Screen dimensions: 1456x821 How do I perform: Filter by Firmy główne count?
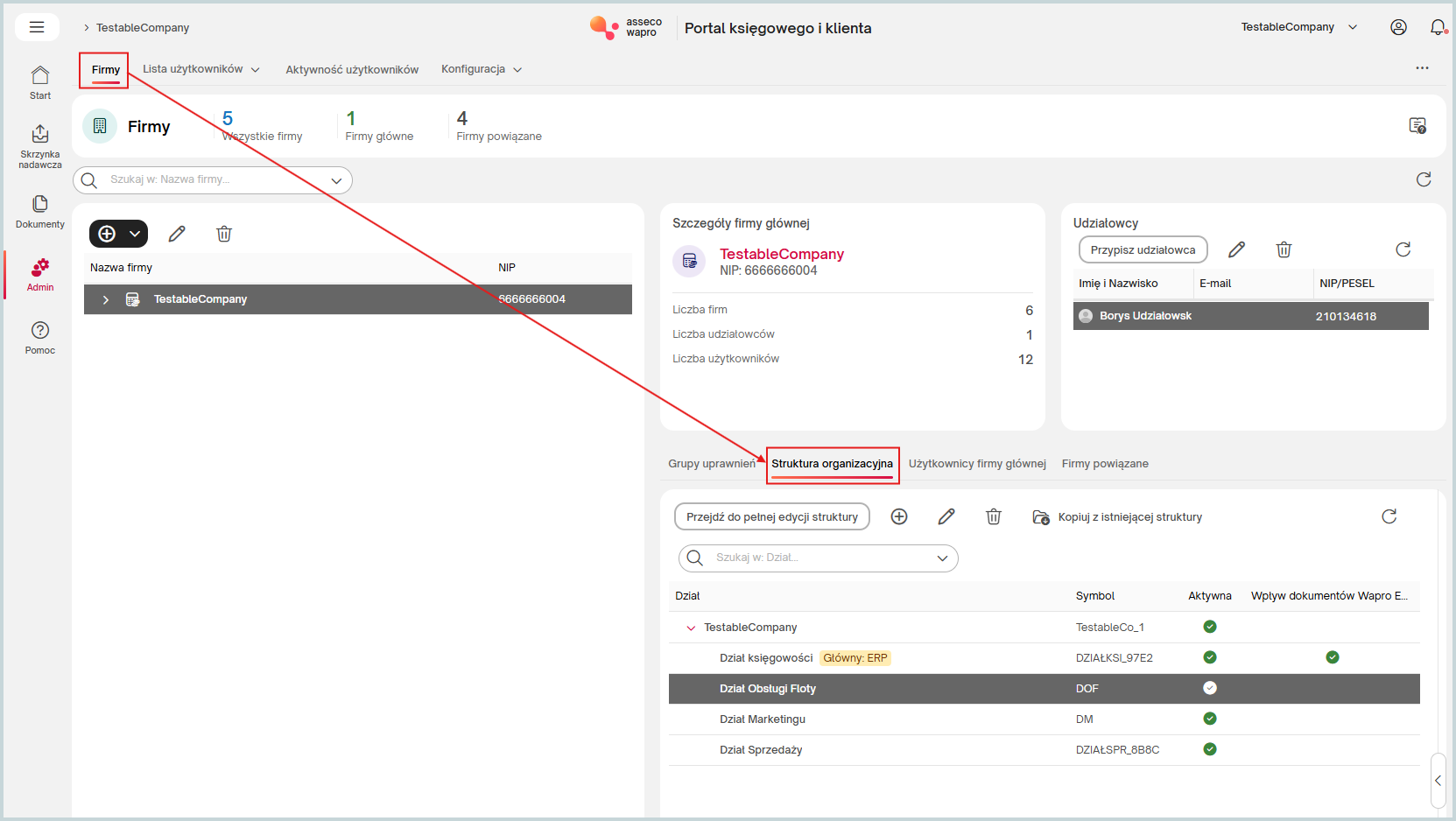tap(379, 126)
